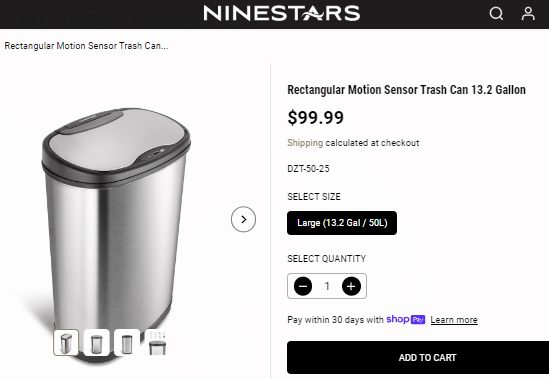Open the Learn more link
The height and width of the screenshot is (379, 549).
pos(454,320)
